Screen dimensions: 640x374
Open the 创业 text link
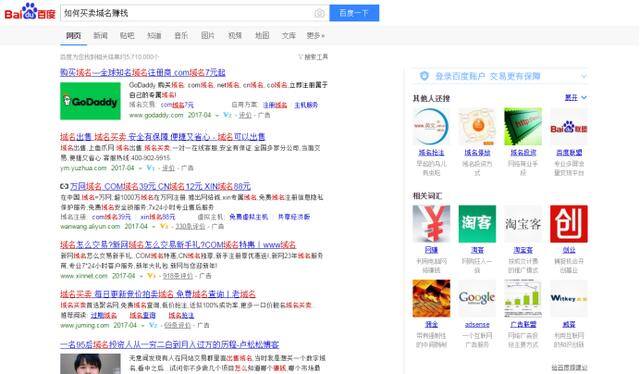pyautogui.click(x=569, y=250)
